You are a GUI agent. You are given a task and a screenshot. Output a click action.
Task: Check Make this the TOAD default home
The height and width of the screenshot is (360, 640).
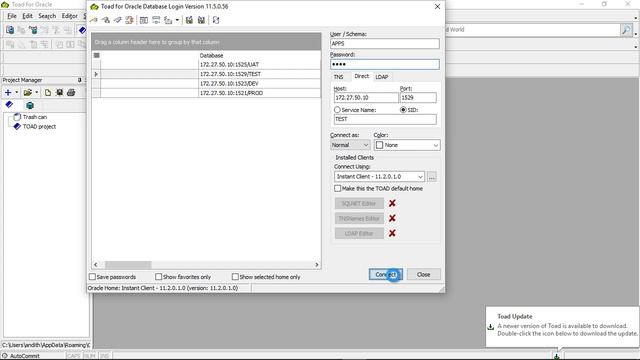[338, 189]
